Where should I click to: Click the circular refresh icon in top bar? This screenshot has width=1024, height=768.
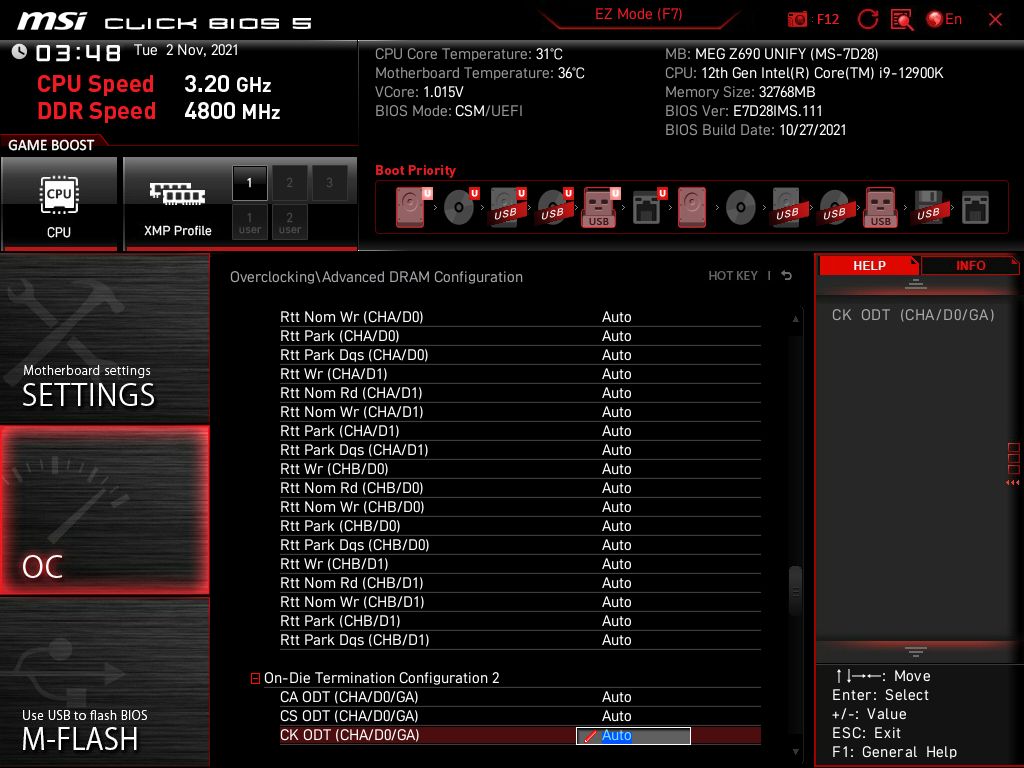(x=867, y=20)
